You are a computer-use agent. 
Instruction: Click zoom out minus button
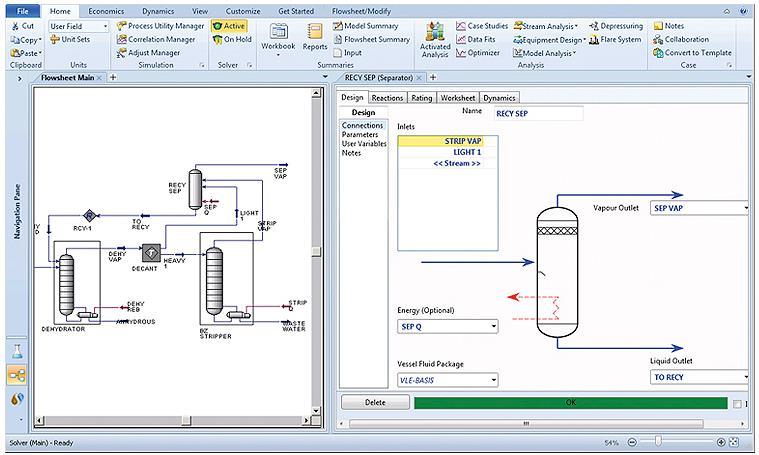(x=632, y=442)
